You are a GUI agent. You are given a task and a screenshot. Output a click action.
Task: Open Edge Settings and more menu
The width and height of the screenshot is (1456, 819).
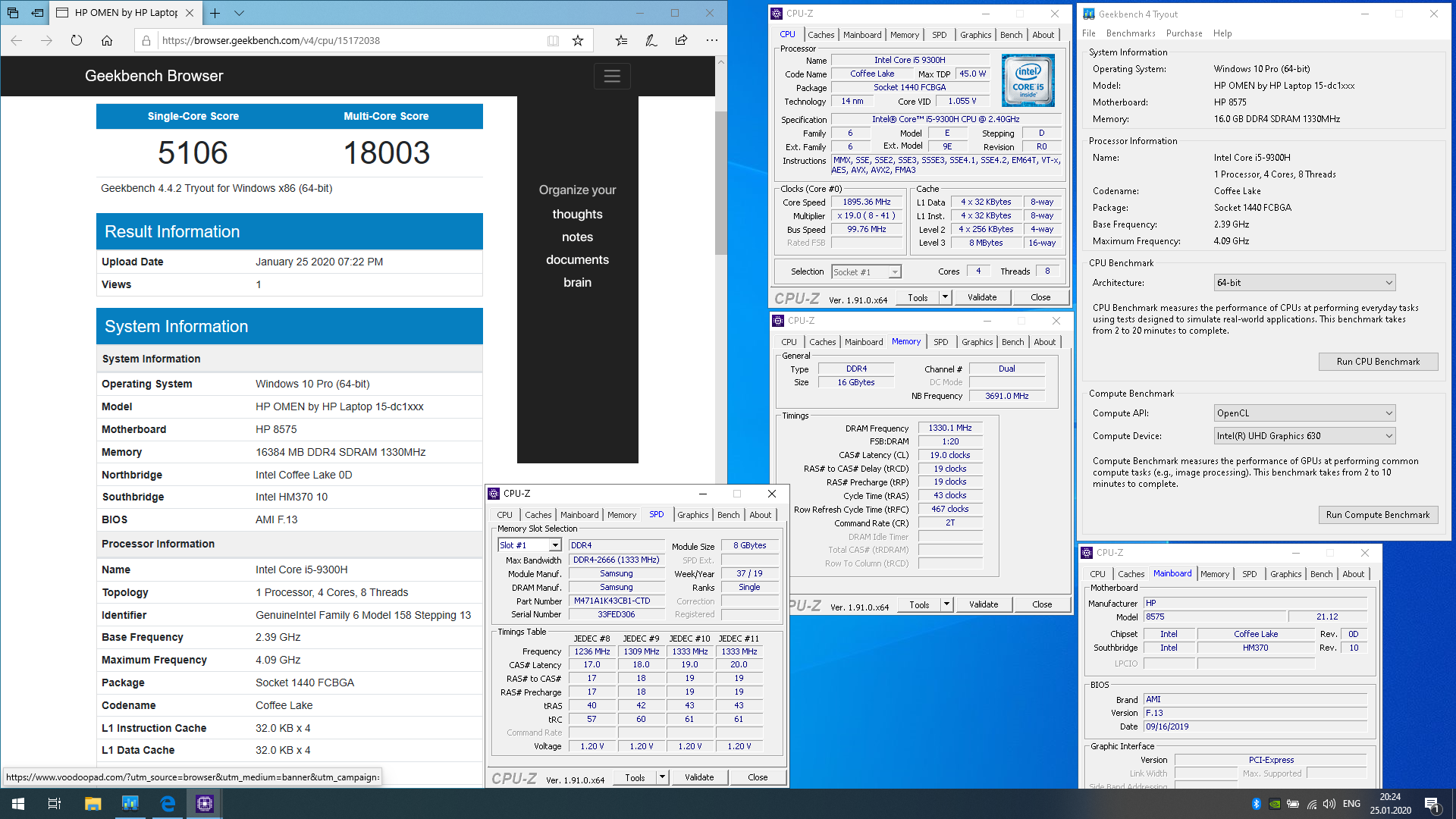[x=711, y=40]
